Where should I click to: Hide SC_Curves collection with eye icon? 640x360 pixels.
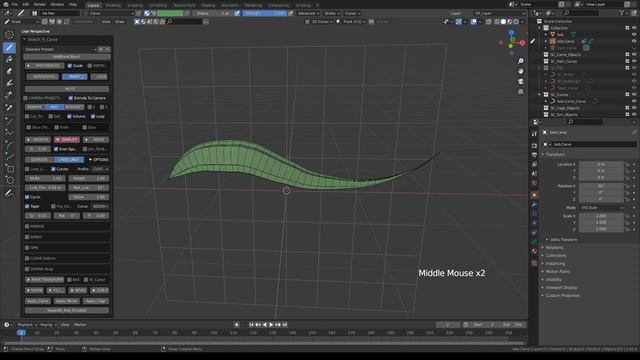634,94
